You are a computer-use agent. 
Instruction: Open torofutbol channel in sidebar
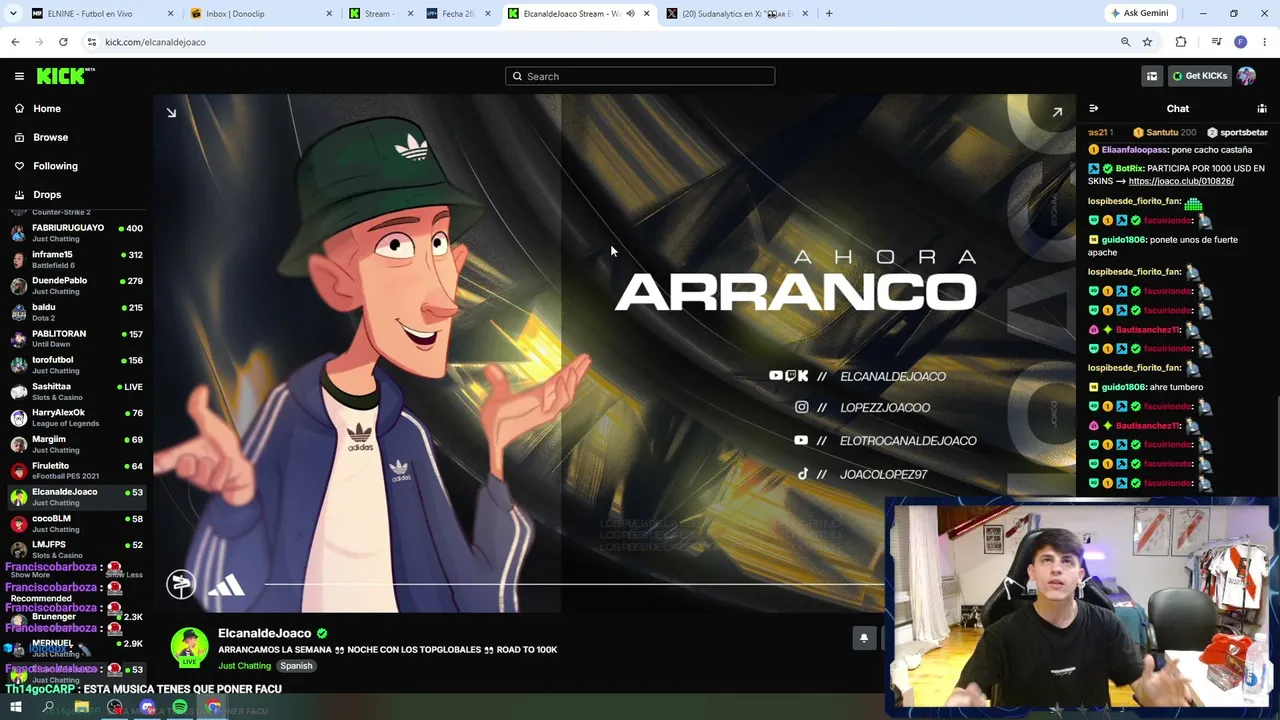(76, 365)
